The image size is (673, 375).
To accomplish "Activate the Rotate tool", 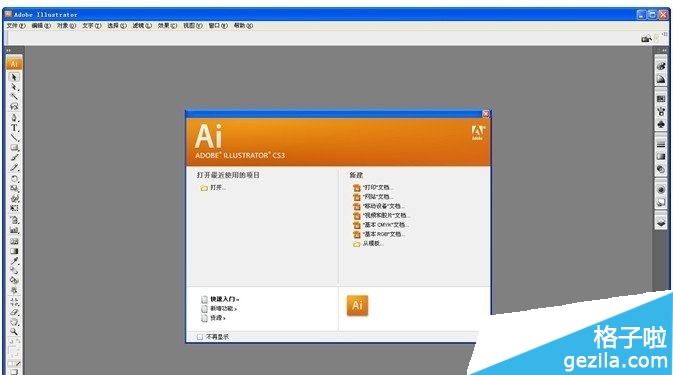I will tap(14, 178).
